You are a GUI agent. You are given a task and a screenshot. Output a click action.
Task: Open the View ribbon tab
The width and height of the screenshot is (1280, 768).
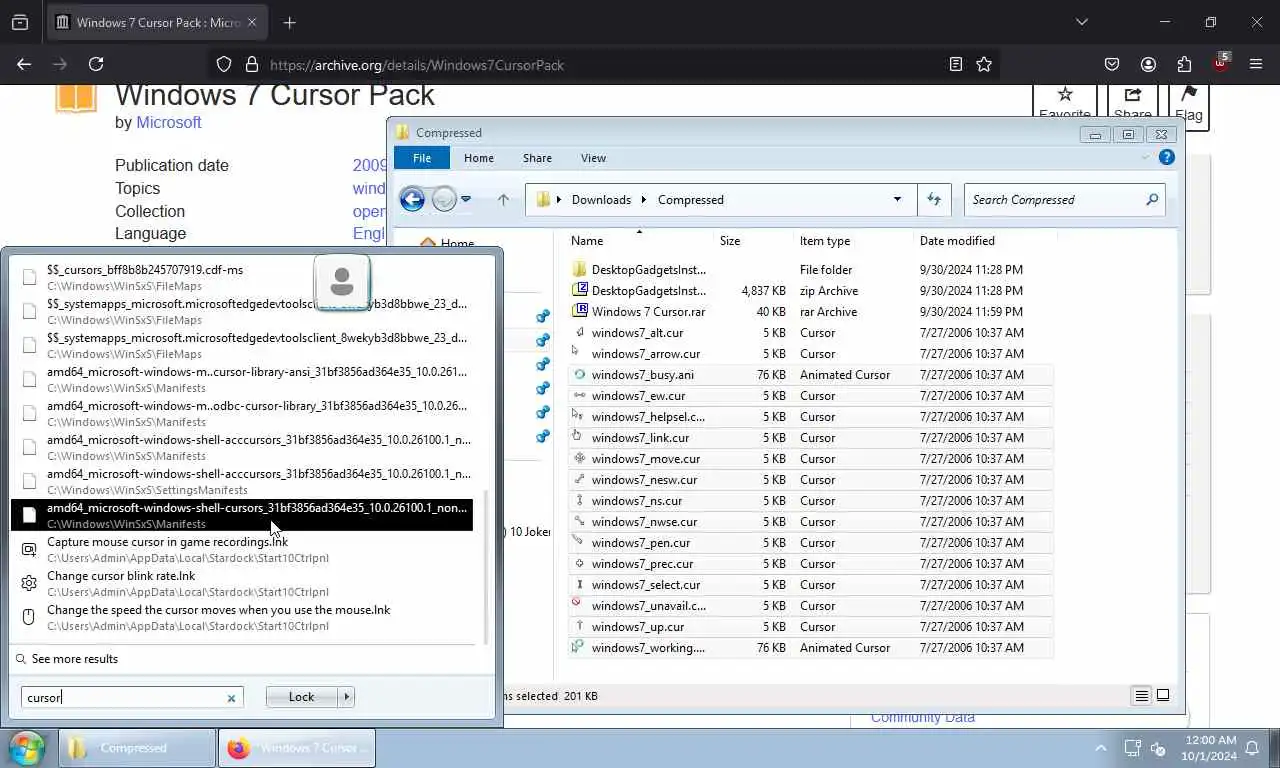[x=593, y=158]
